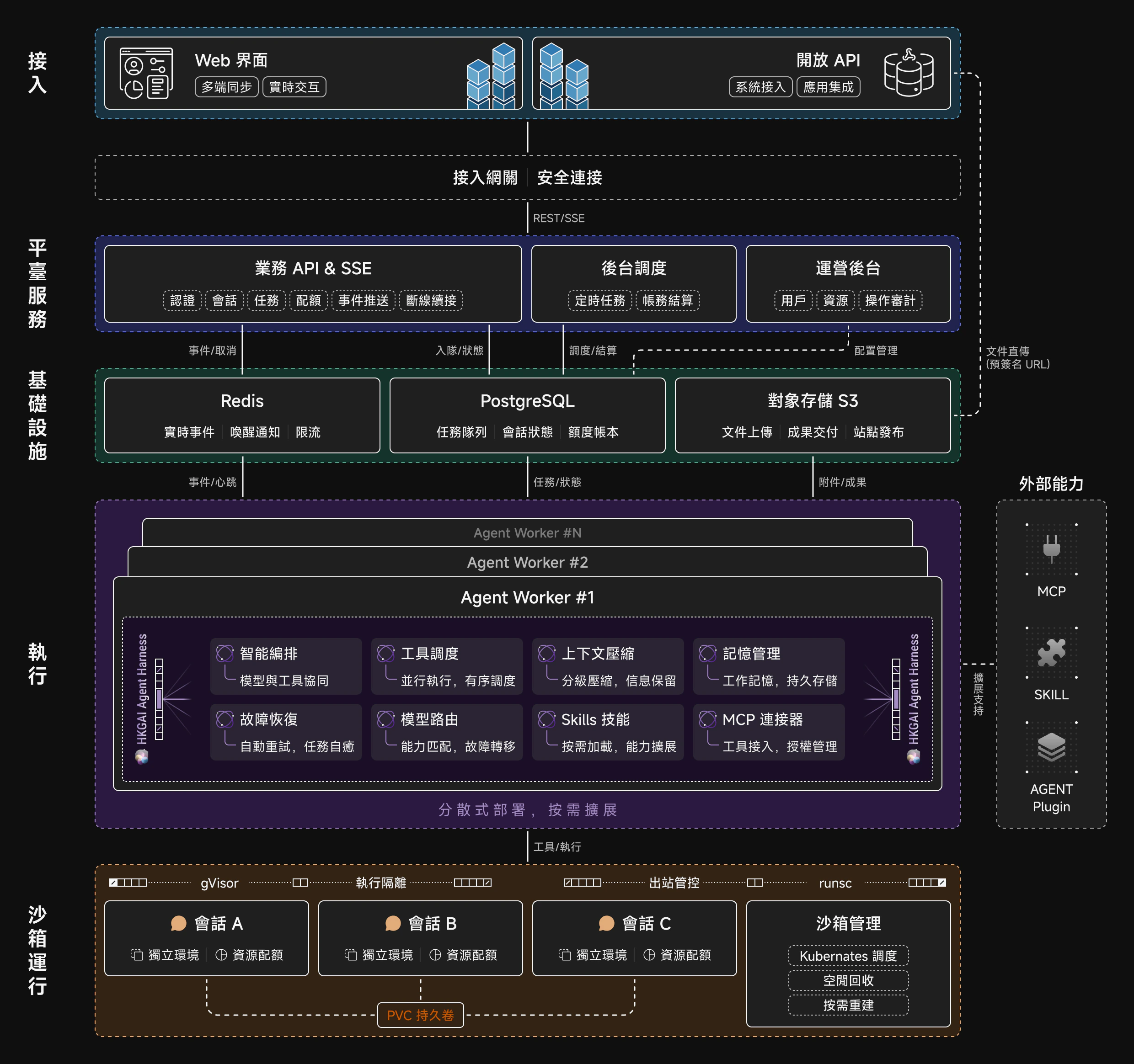Click the Agent Worker #2 header
The width and height of the screenshot is (1134, 1064).
point(528,562)
